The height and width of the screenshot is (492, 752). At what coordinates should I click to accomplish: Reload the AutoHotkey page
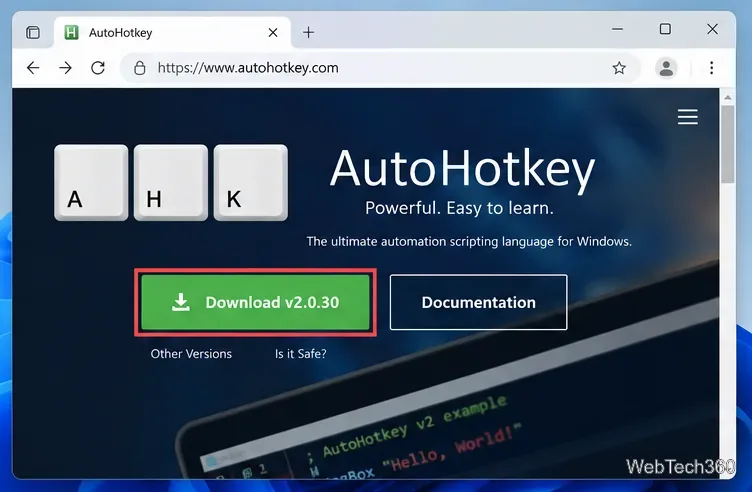point(98,68)
